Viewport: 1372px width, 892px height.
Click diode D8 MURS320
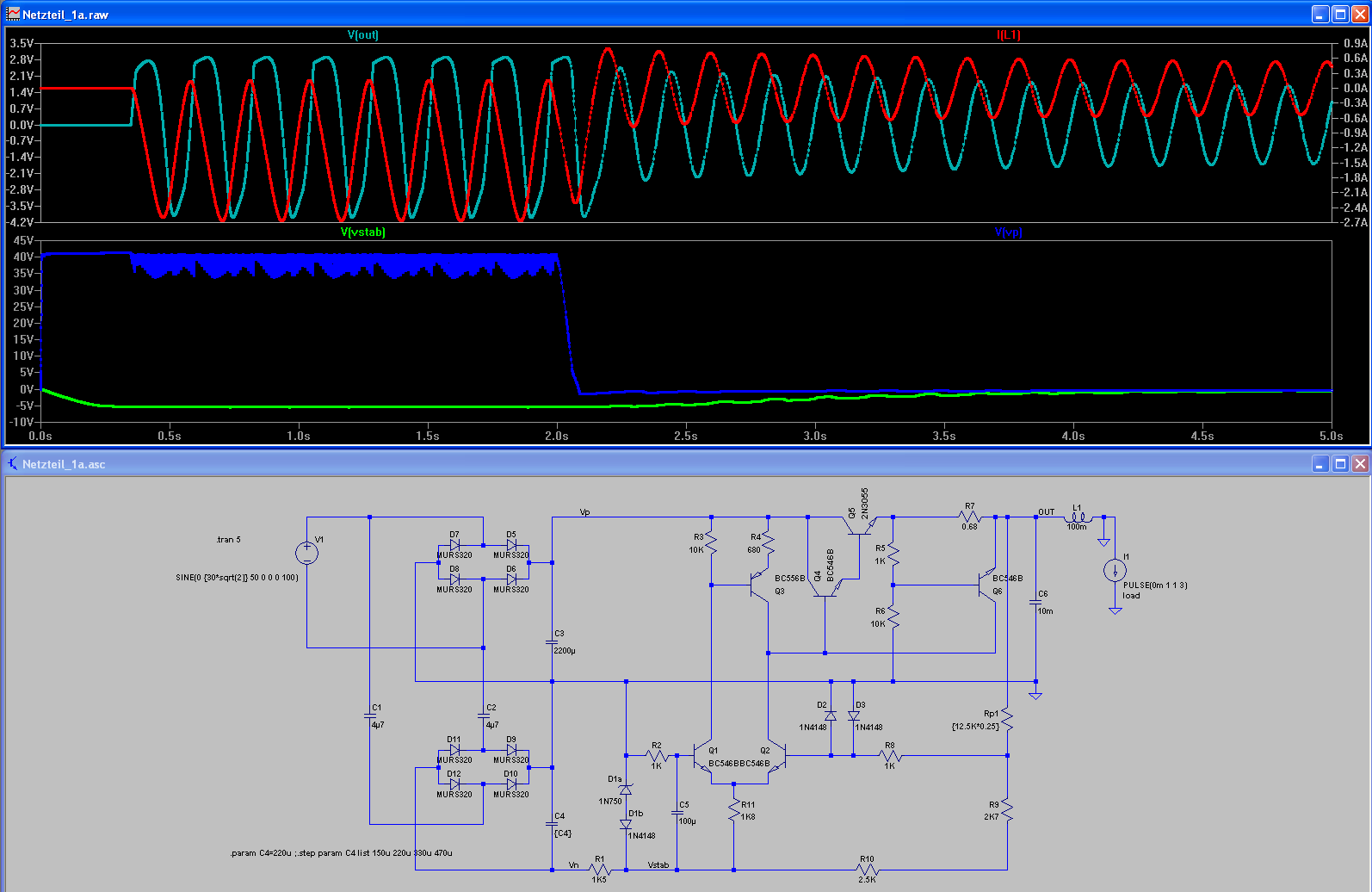(454, 579)
